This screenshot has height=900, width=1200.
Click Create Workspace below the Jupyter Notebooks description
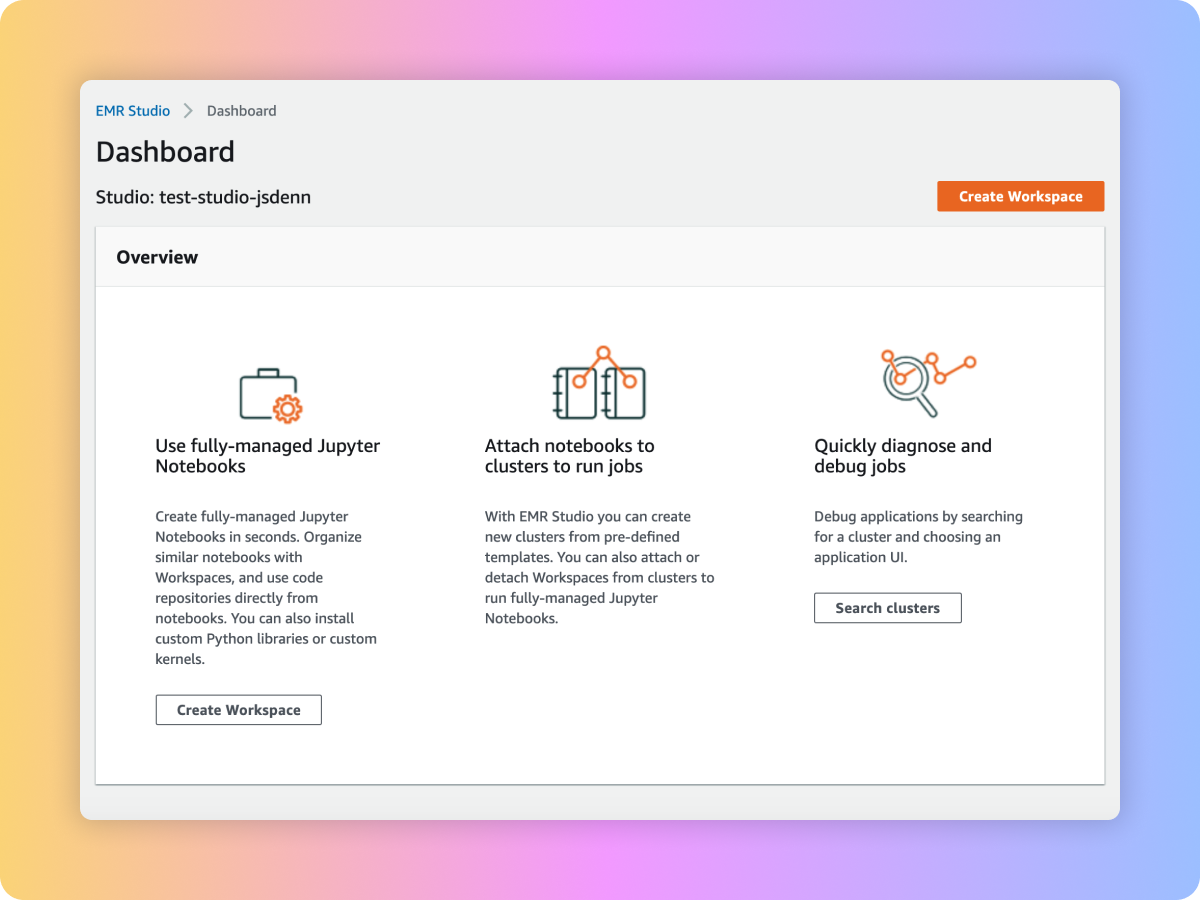pos(238,710)
